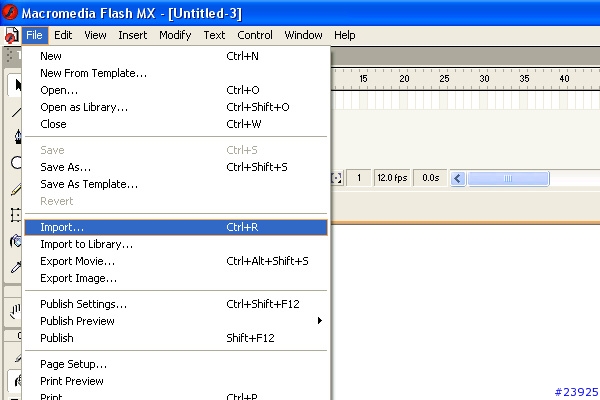Open the Help menu
Viewport: 600px width, 400px height.
tap(345, 35)
